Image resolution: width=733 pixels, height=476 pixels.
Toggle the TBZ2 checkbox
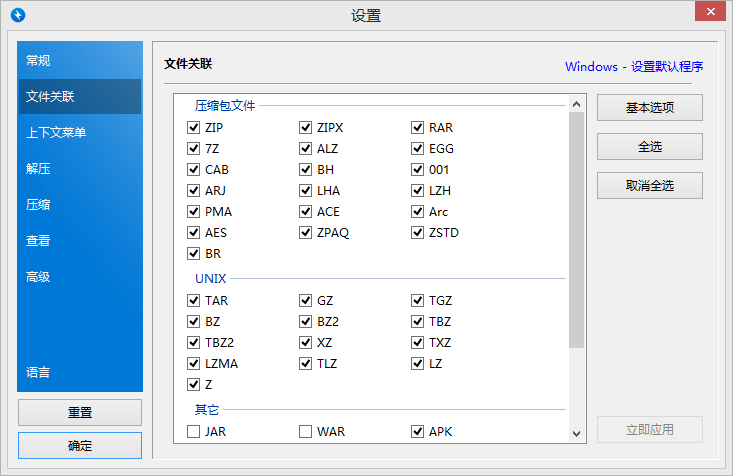click(x=194, y=342)
